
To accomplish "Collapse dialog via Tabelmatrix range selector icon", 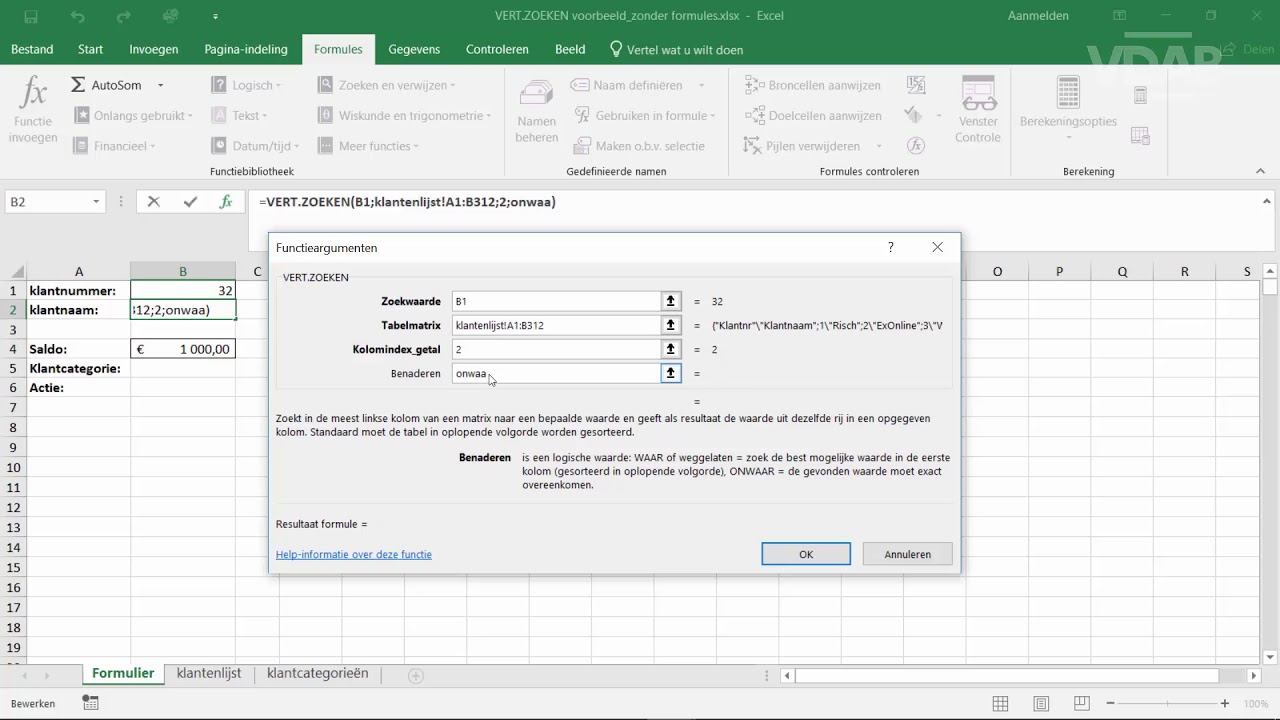I will click(x=671, y=325).
